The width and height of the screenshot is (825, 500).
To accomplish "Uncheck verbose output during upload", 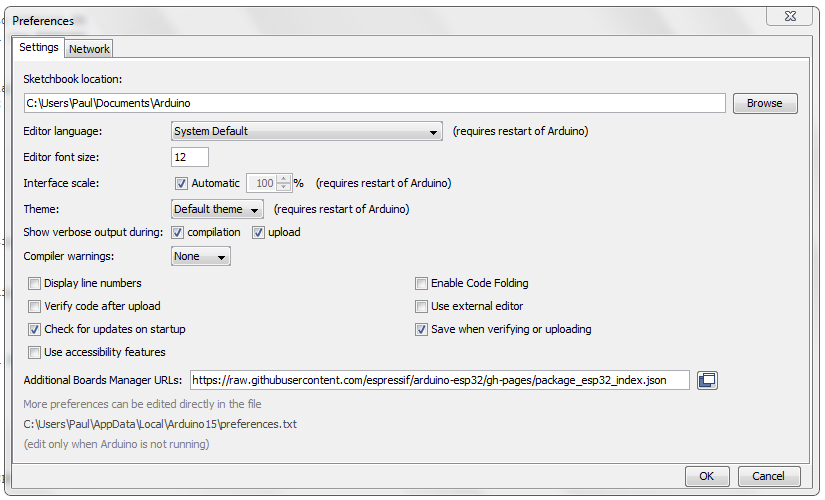I will tap(258, 232).
